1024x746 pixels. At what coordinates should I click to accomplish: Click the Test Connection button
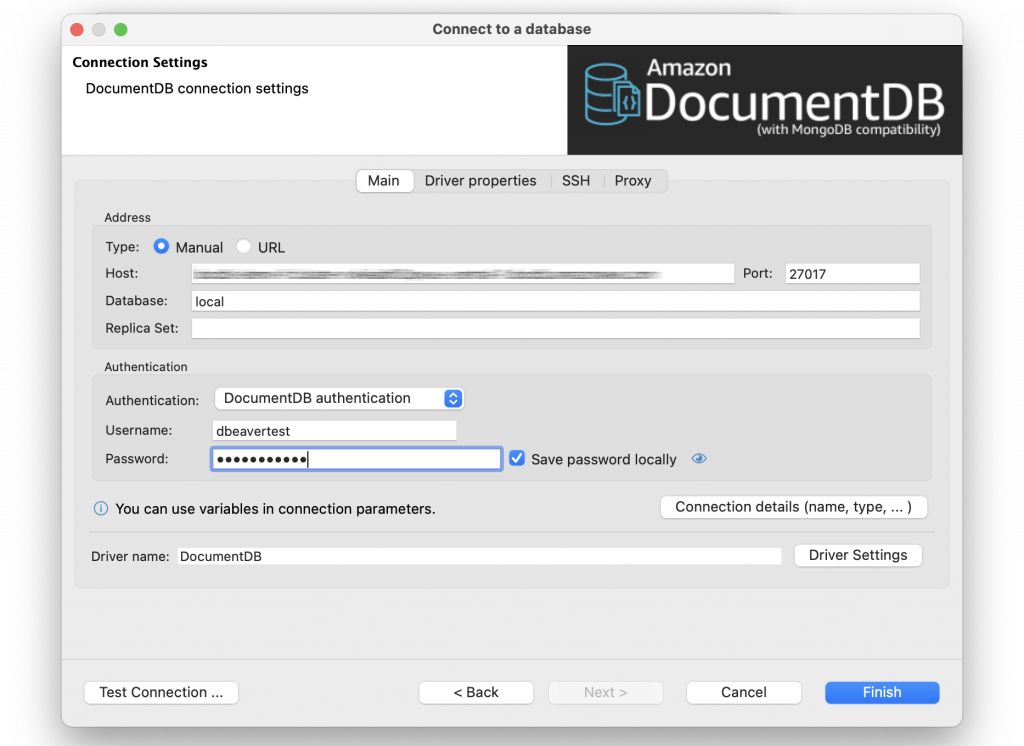(161, 692)
